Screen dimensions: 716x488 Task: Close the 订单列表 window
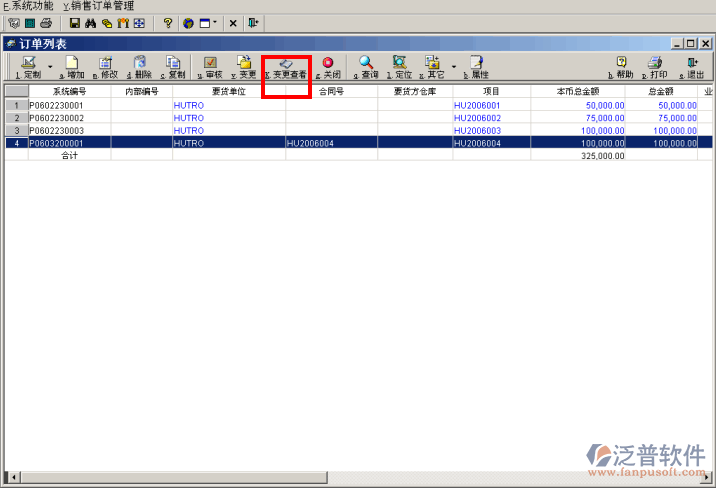705,44
